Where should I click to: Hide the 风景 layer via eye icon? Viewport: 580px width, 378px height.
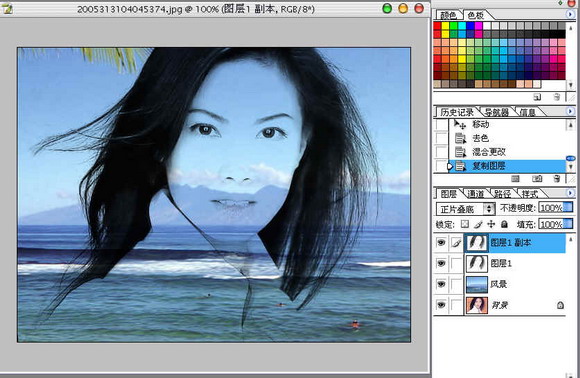441,284
